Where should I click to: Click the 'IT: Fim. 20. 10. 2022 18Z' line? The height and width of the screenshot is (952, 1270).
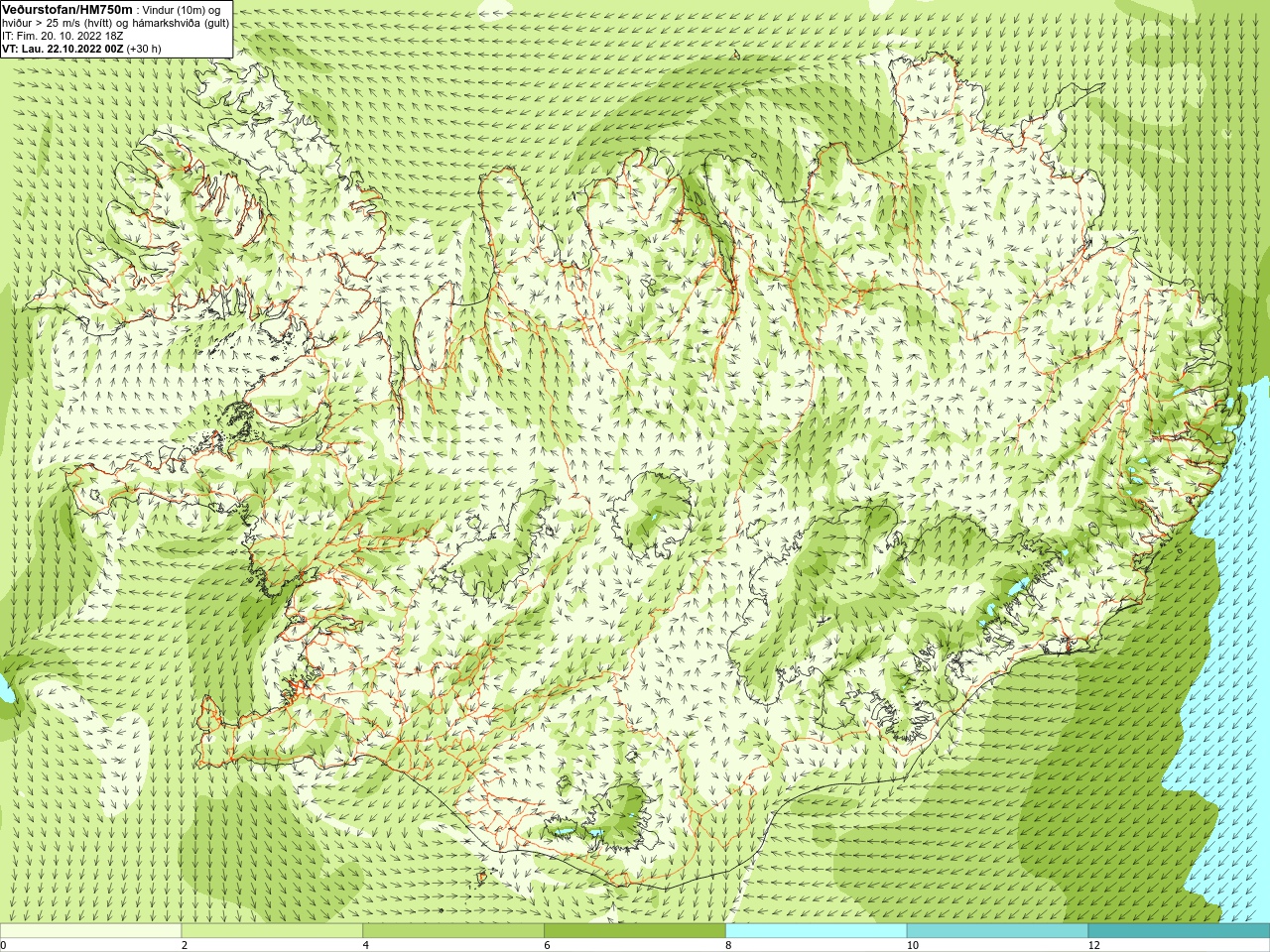(63, 35)
